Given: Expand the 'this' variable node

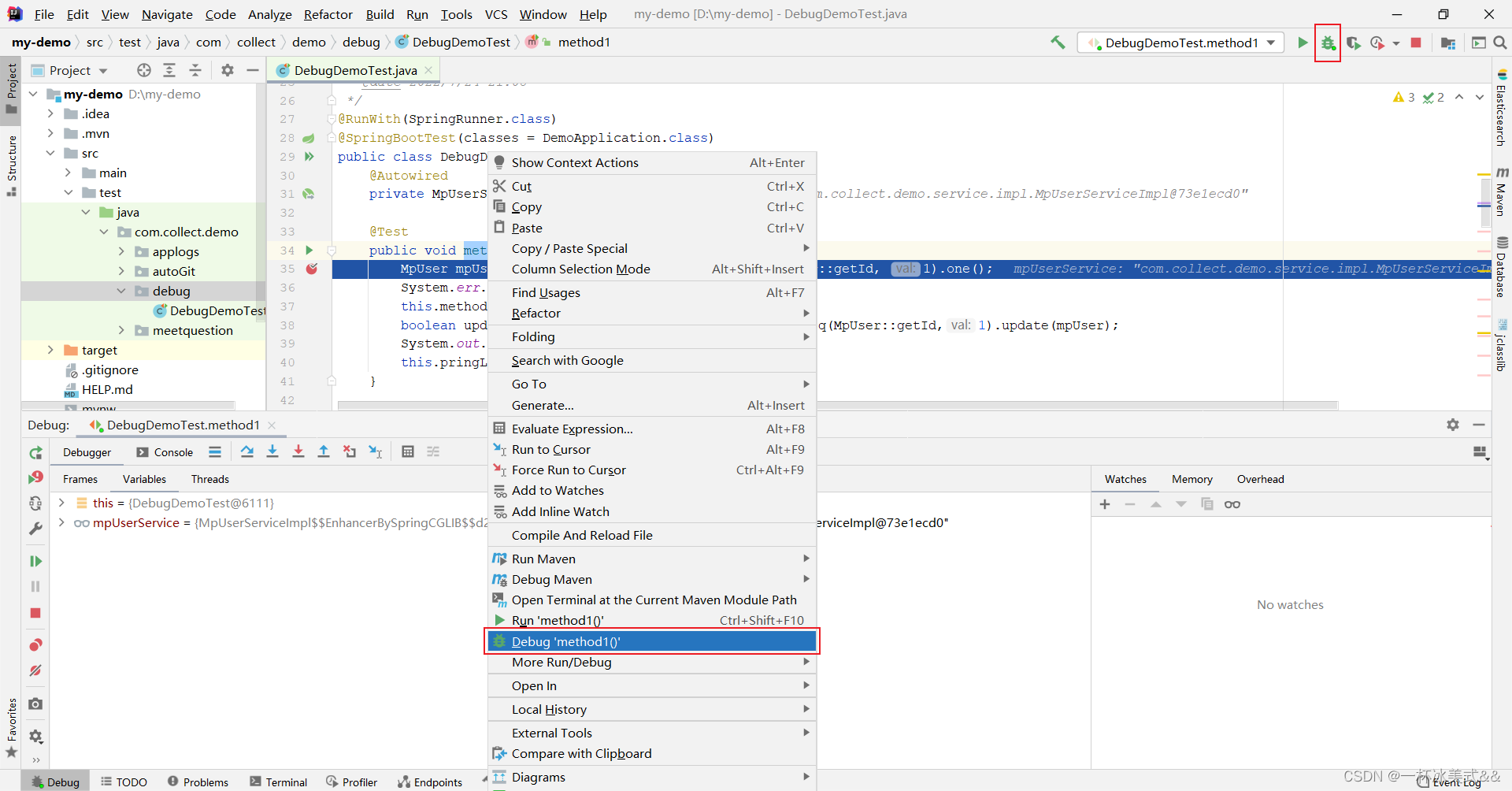Looking at the screenshot, I should tap(61, 503).
